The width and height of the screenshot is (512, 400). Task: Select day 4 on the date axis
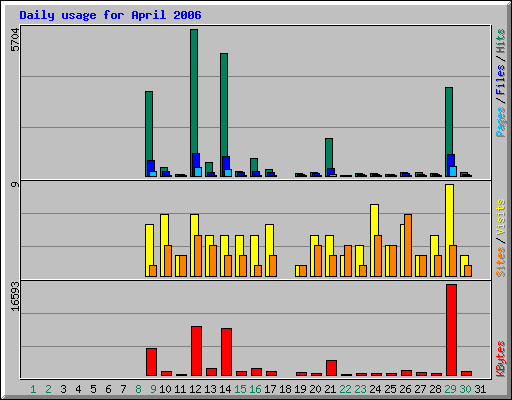pos(78,389)
